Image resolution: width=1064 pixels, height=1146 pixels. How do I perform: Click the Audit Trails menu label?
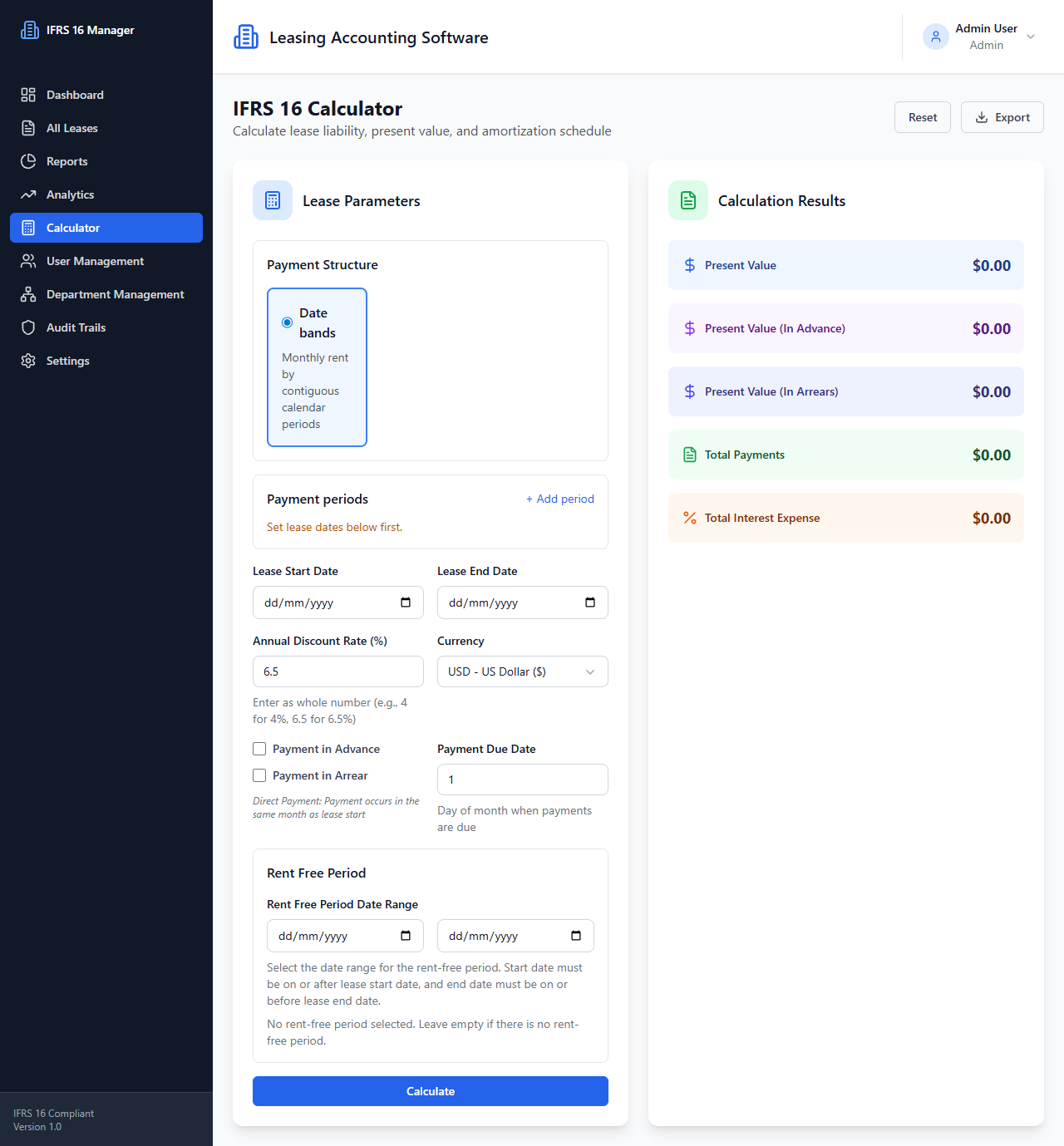coord(76,327)
